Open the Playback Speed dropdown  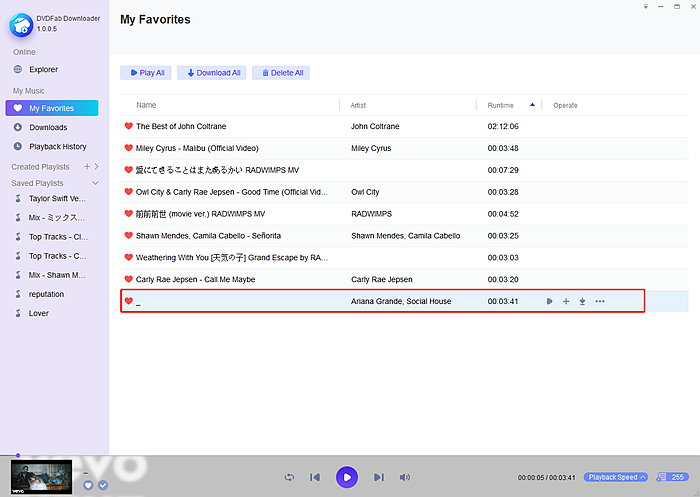tap(616, 477)
